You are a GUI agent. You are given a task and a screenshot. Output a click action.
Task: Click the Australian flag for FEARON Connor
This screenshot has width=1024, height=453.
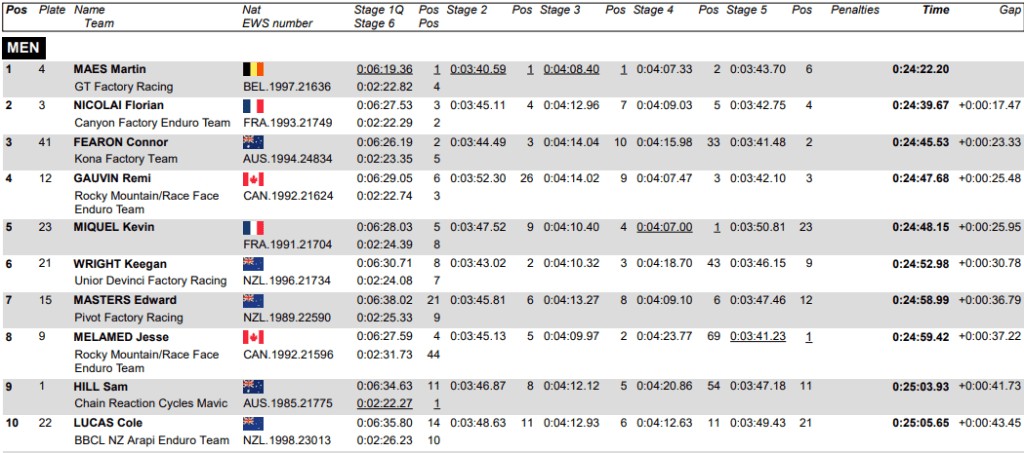click(253, 142)
